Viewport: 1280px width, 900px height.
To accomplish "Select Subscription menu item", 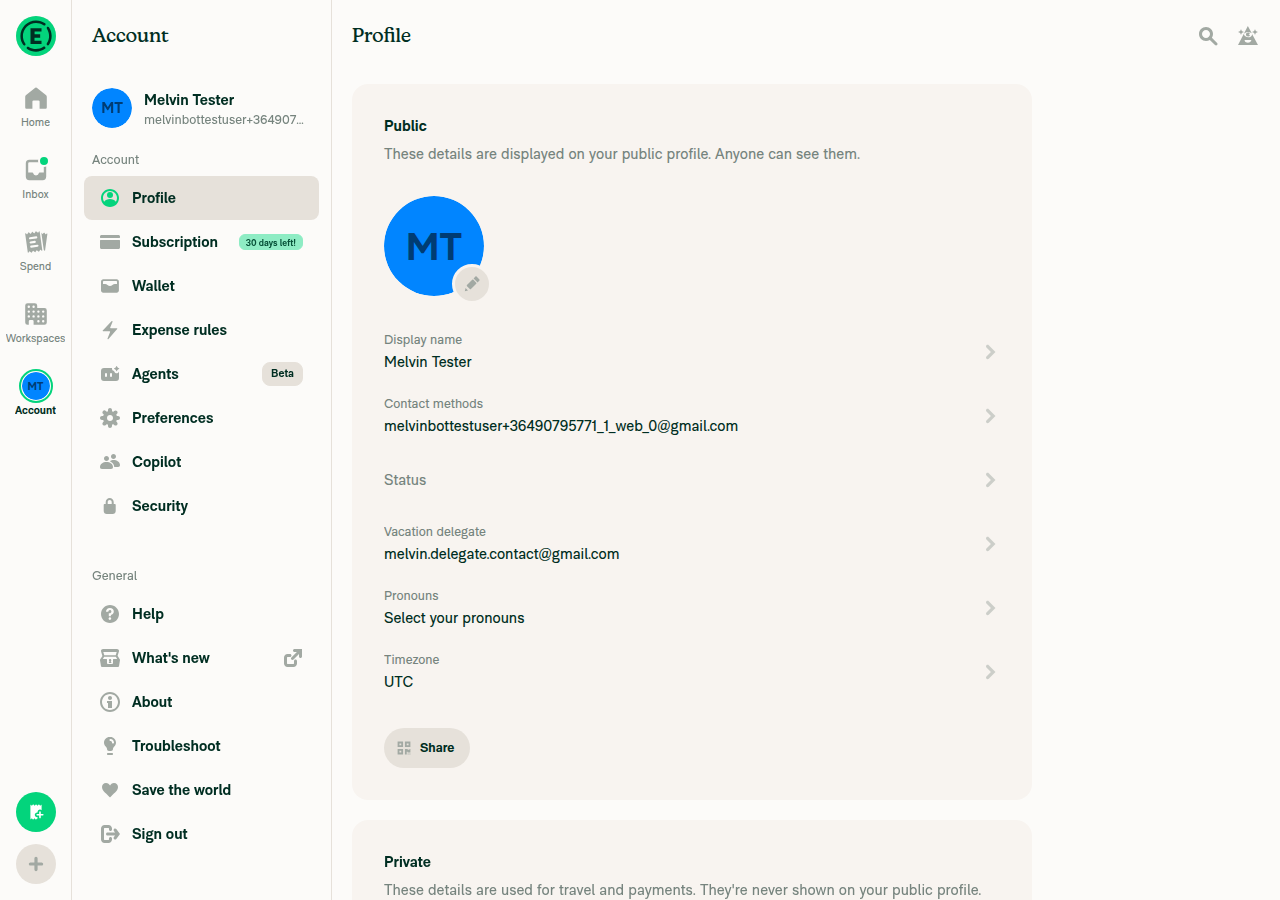I will (x=201, y=242).
